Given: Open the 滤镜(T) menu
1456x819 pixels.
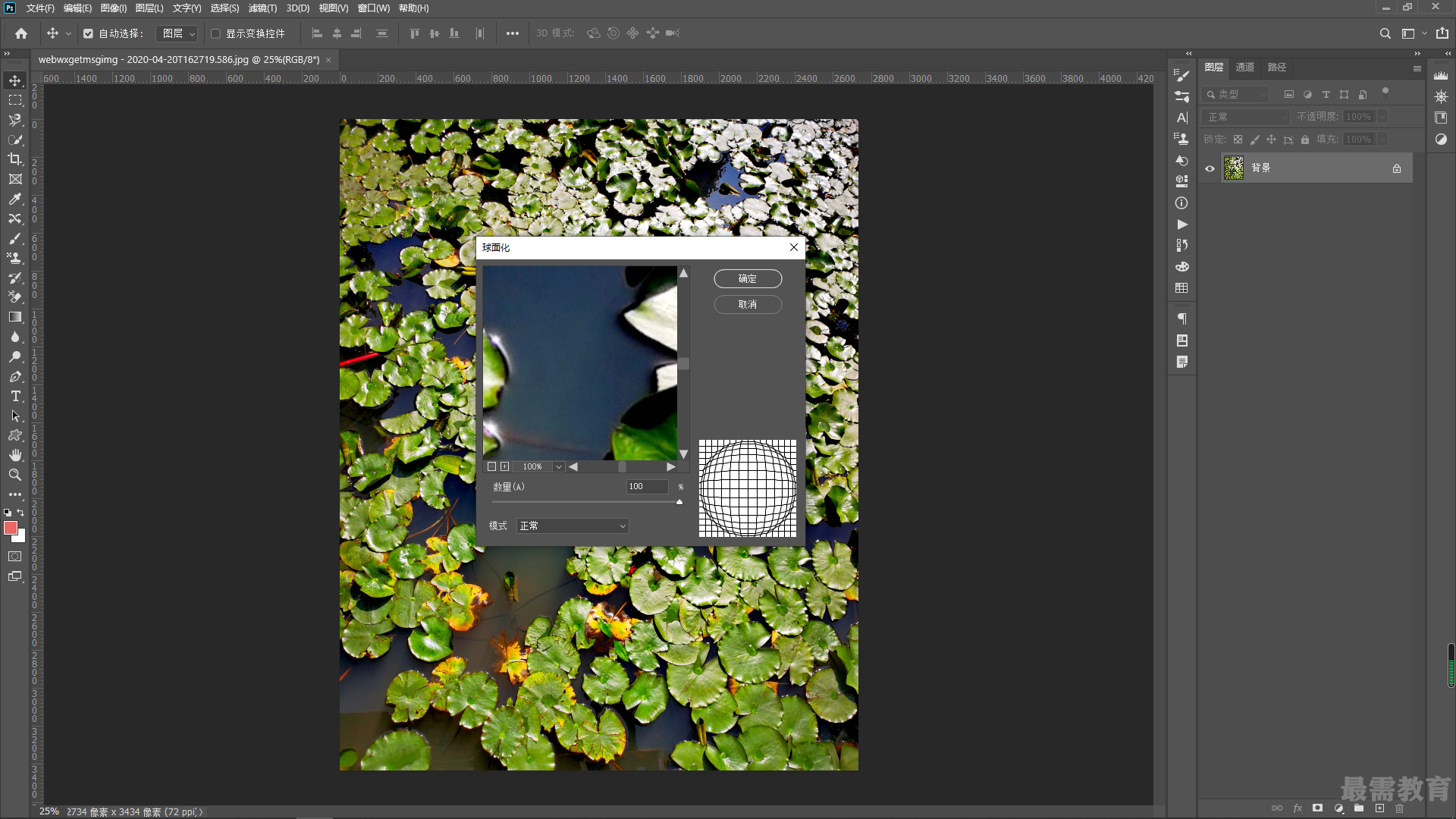Looking at the screenshot, I should 262,8.
